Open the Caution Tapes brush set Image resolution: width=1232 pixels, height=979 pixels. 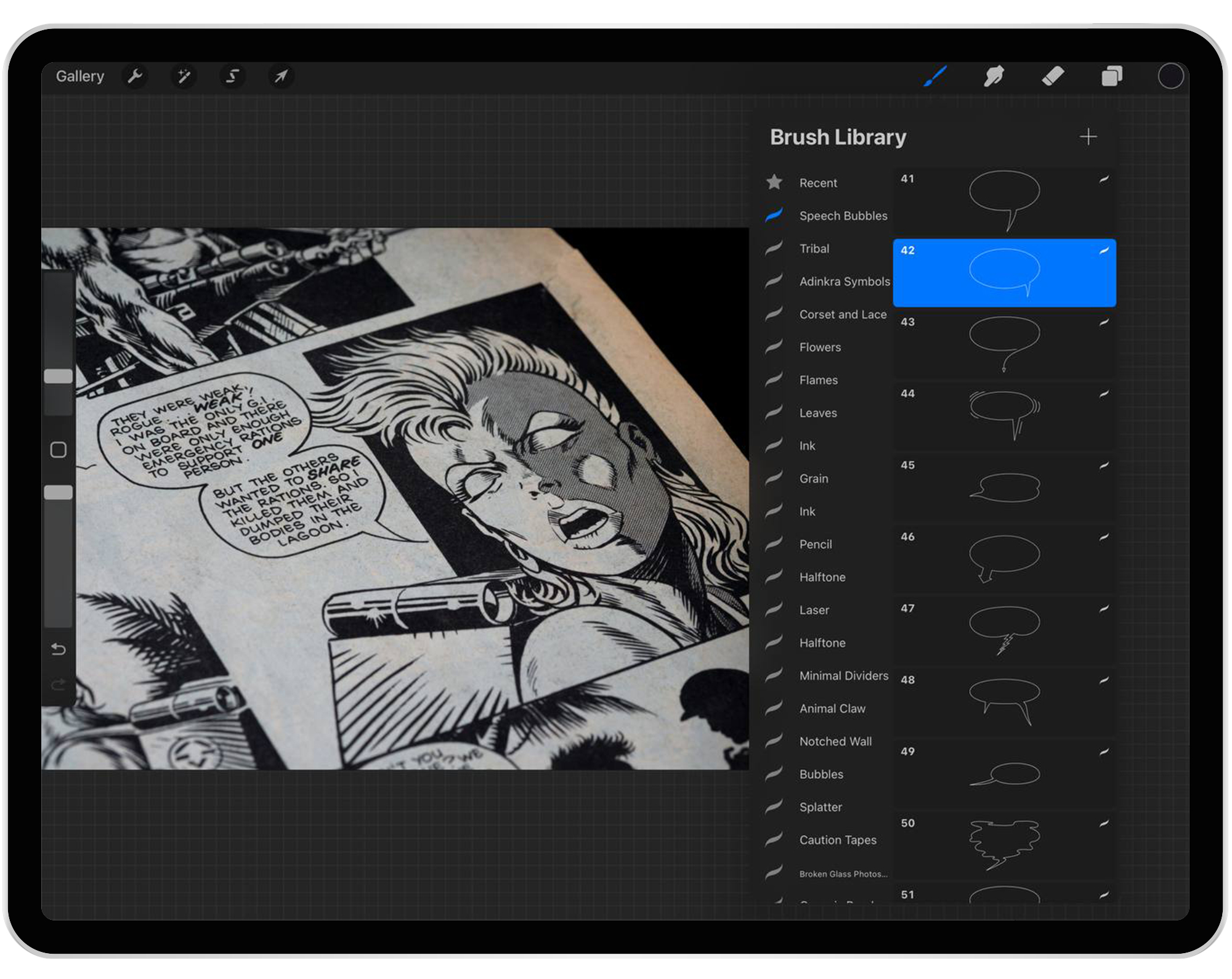coord(838,840)
